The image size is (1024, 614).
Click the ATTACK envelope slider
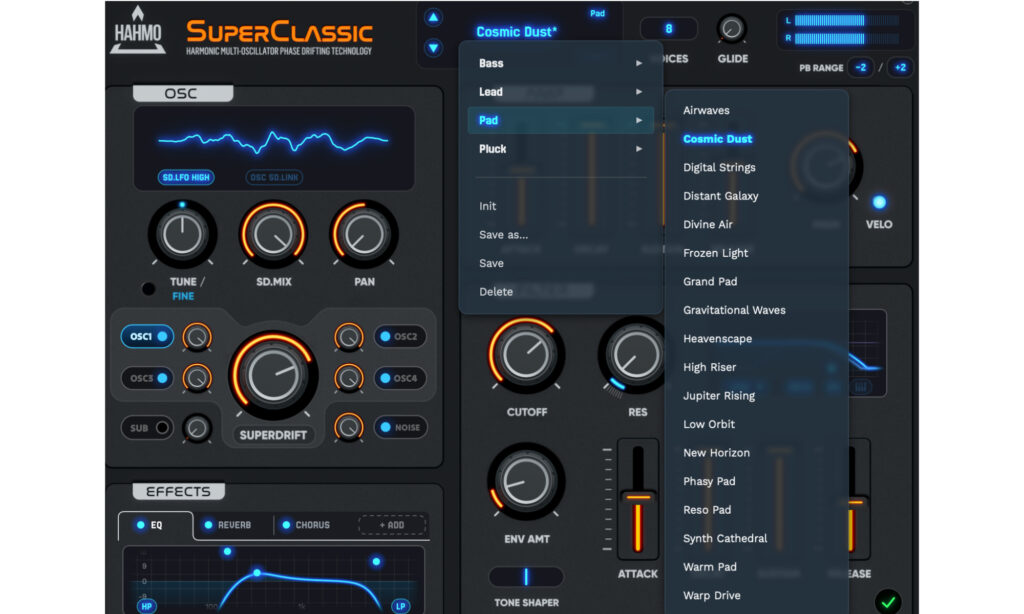[637, 500]
